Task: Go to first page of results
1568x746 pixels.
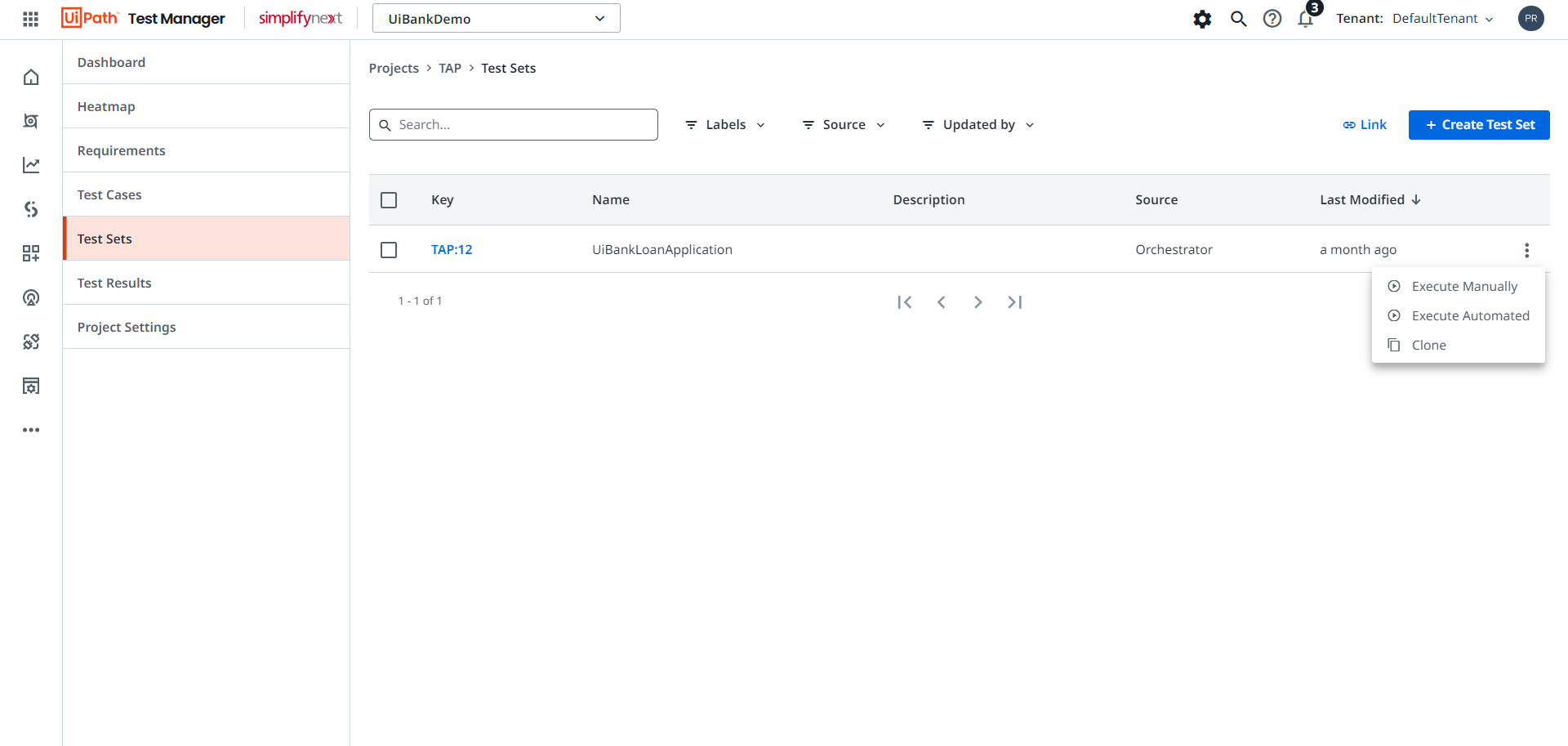Action: [x=904, y=302]
